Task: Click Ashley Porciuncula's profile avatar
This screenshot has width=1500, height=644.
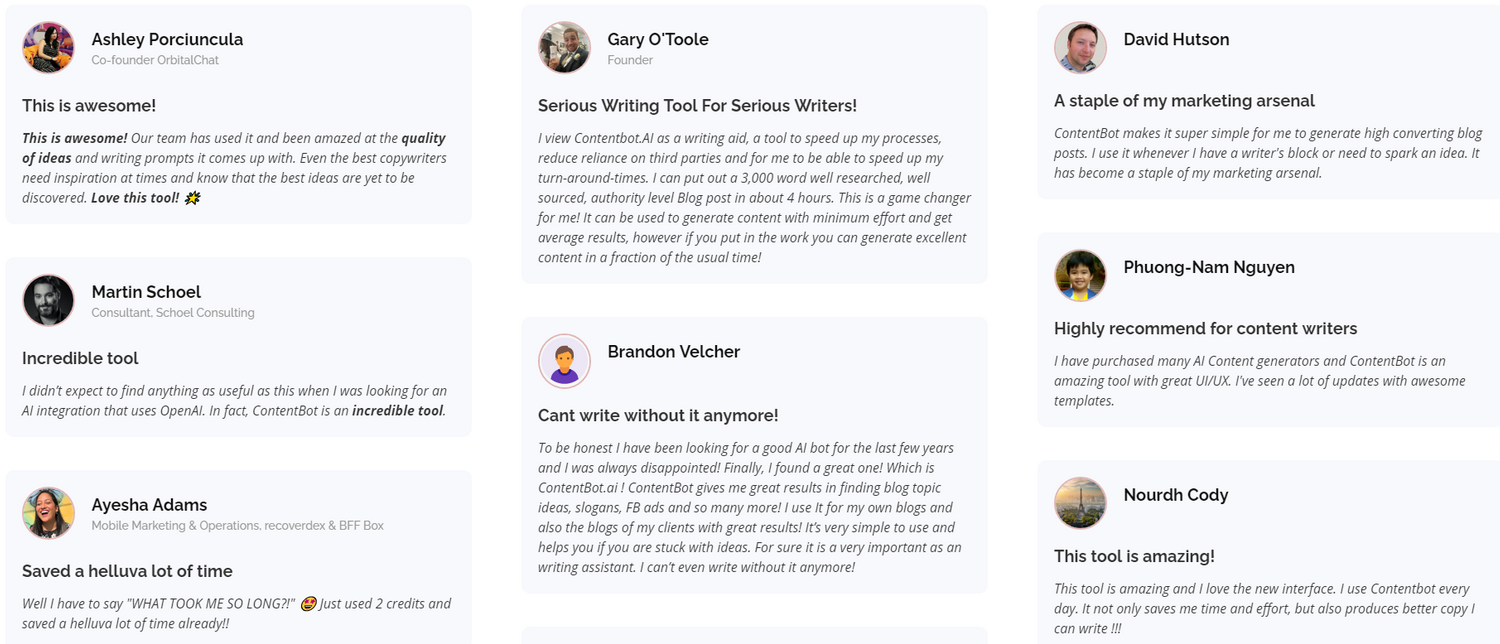Action: click(x=48, y=48)
